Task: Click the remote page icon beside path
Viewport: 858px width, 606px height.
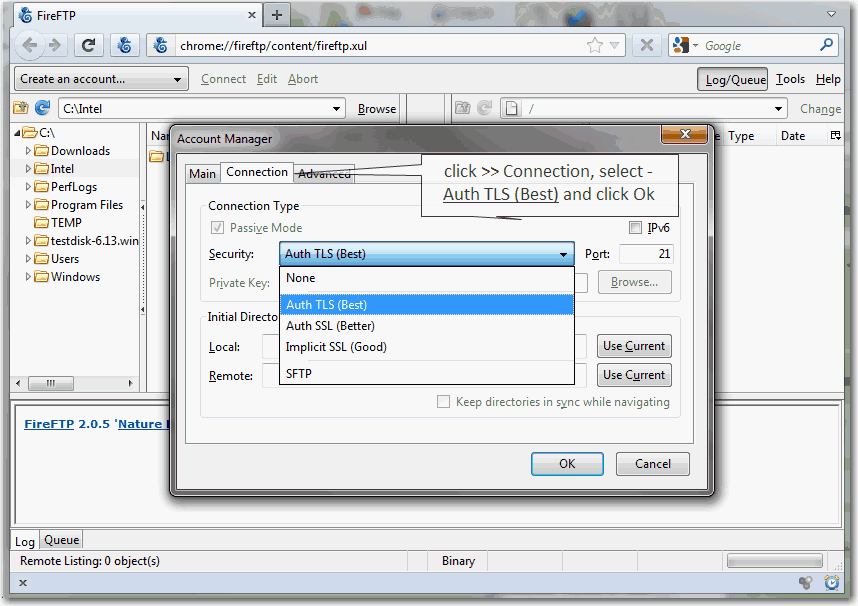Action: click(512, 108)
